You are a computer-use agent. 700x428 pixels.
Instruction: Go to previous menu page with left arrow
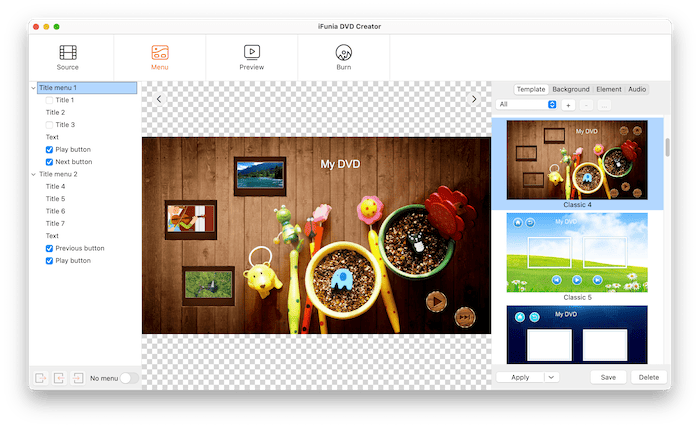(159, 99)
